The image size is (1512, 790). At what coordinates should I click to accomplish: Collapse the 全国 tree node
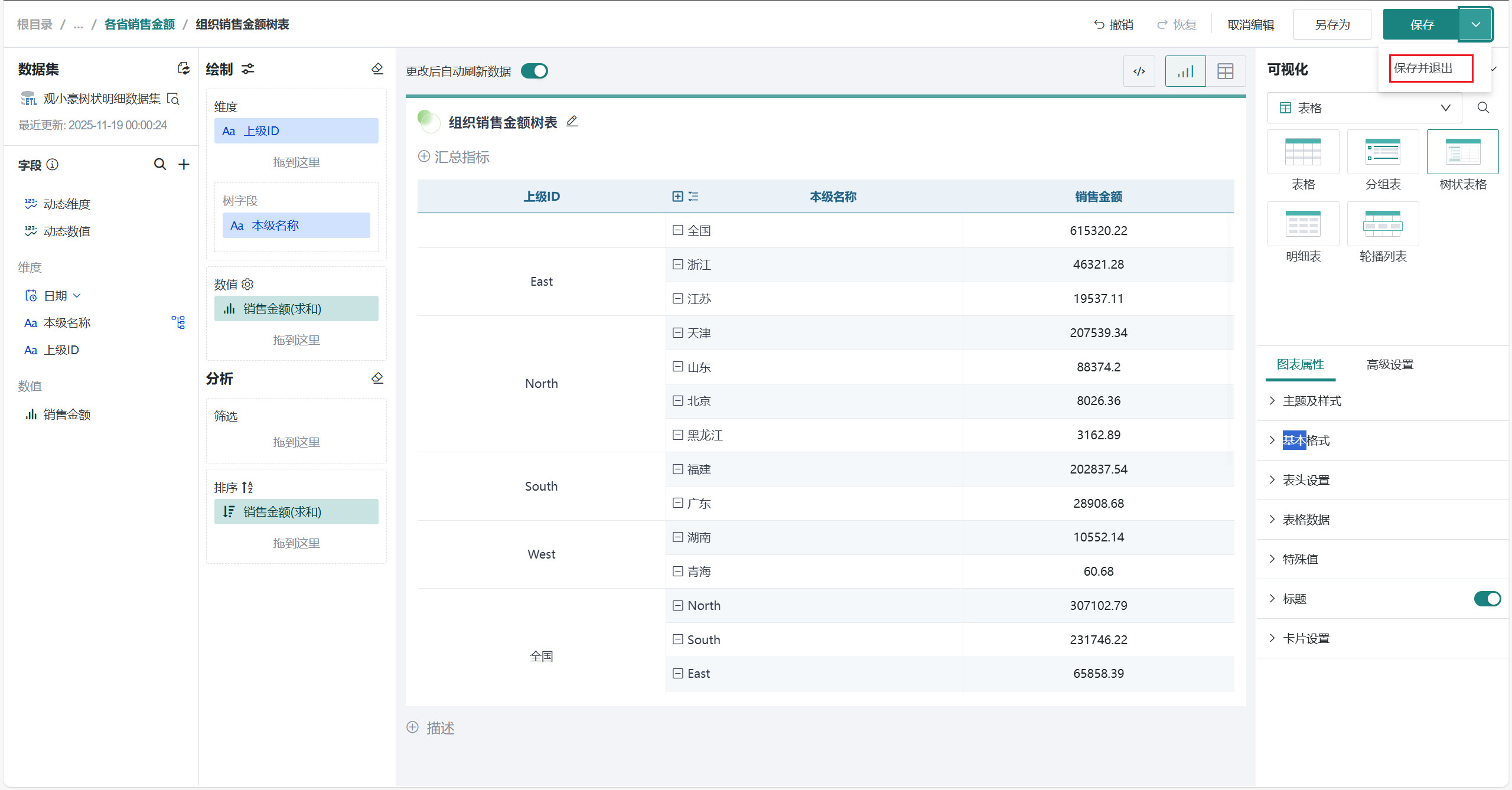point(677,230)
